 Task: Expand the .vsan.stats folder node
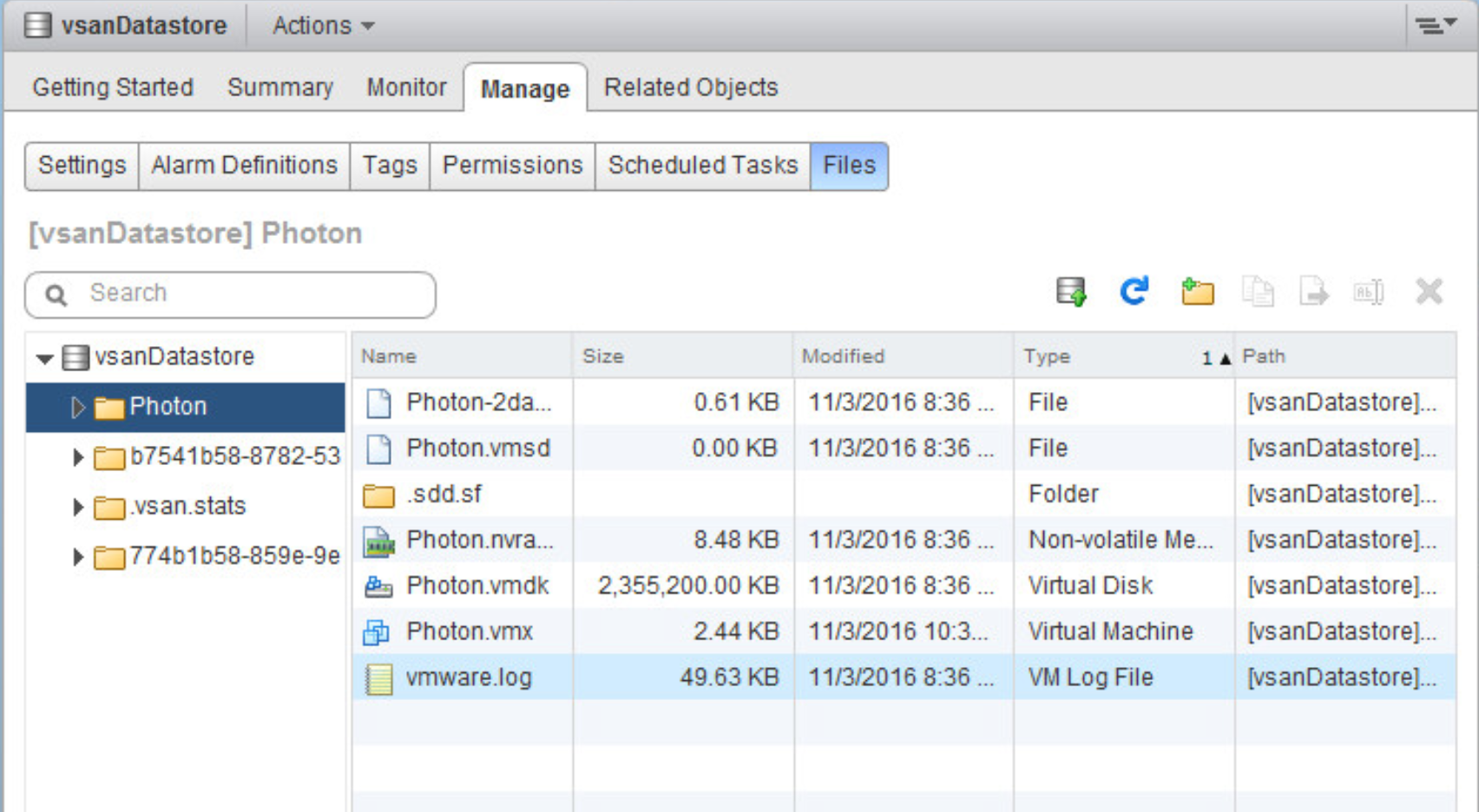point(77,507)
